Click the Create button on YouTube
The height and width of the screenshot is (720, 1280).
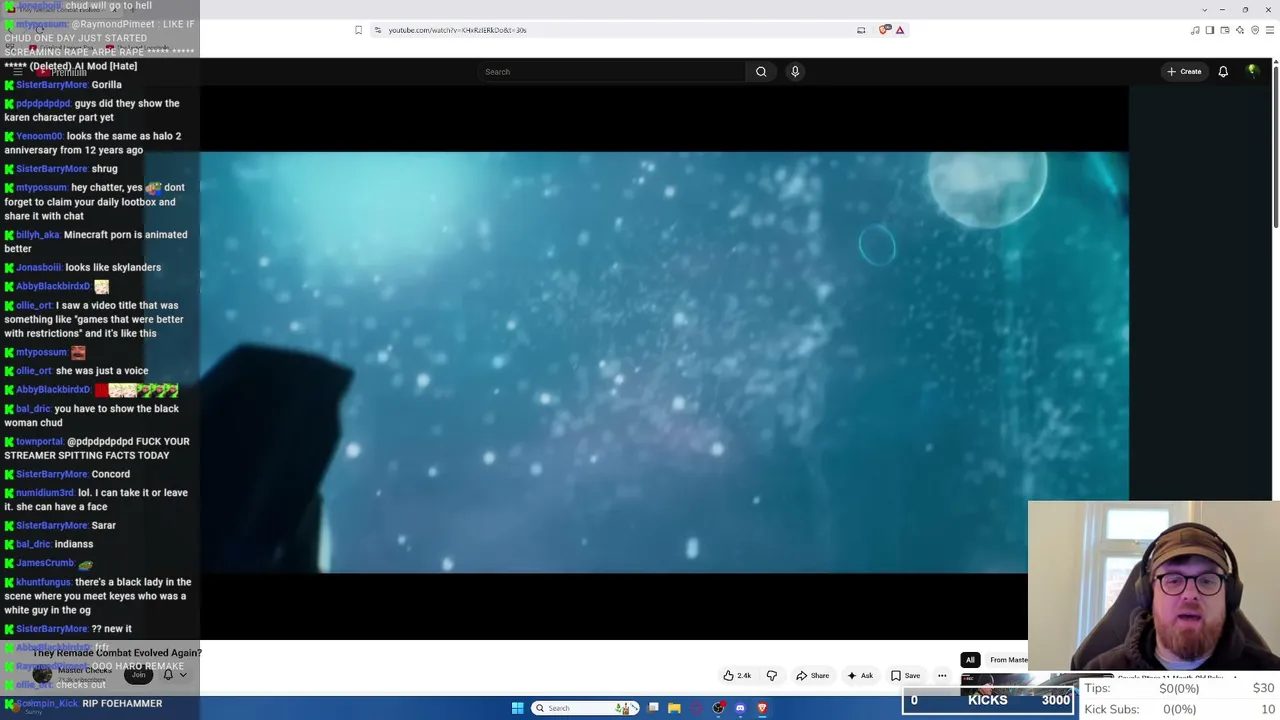click(x=1184, y=72)
